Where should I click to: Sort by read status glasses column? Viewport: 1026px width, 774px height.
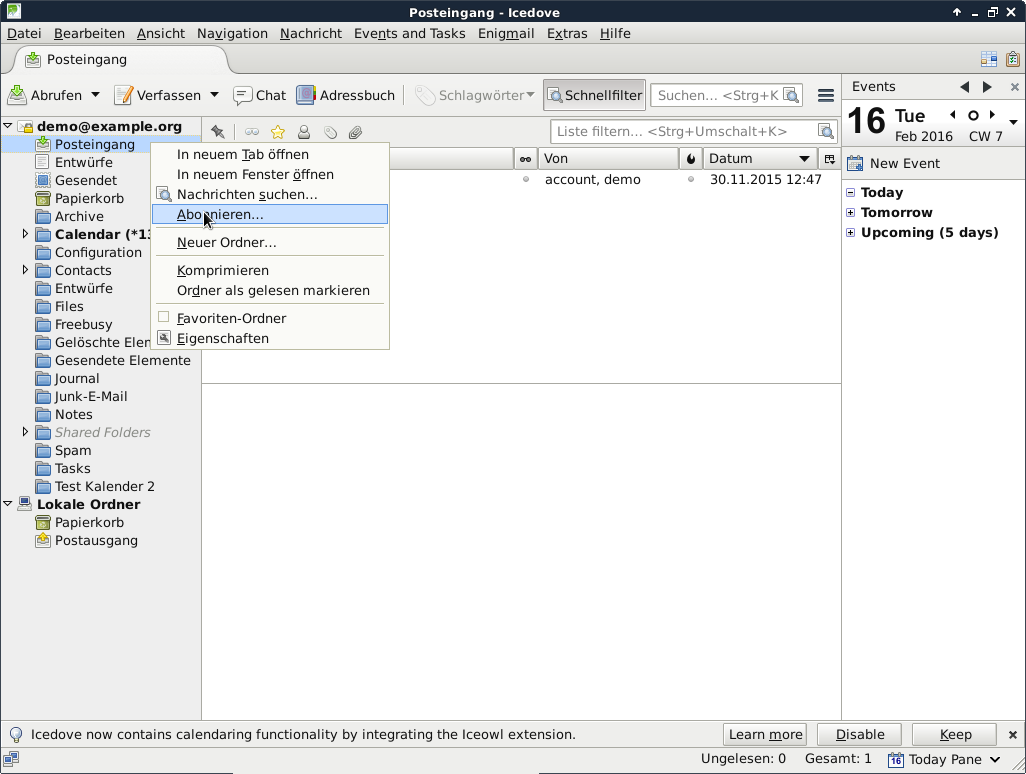[525, 159]
